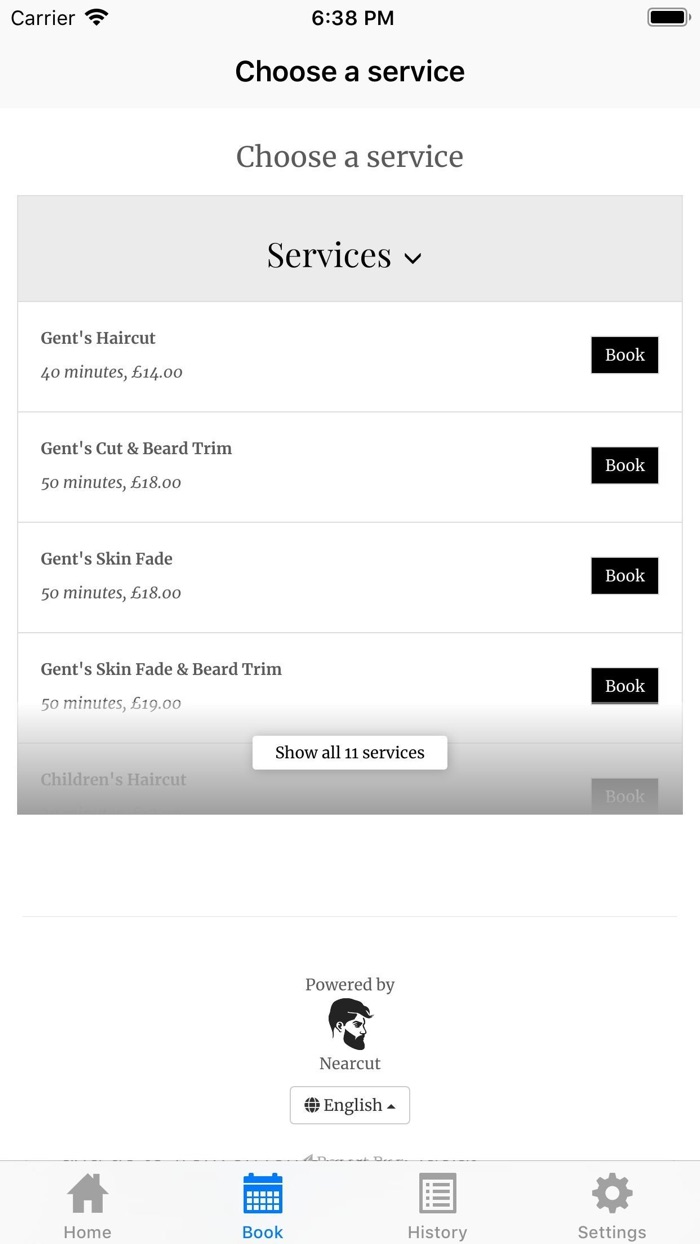Tap the Nearcut bearded man logo
This screenshot has width=700, height=1244.
(x=350, y=1023)
